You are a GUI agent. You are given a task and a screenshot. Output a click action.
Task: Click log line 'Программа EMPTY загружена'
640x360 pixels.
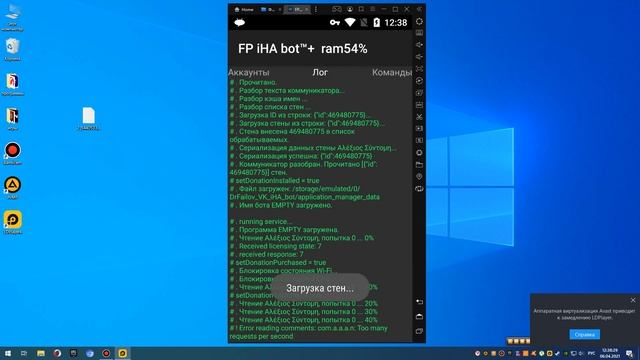tap(284, 230)
